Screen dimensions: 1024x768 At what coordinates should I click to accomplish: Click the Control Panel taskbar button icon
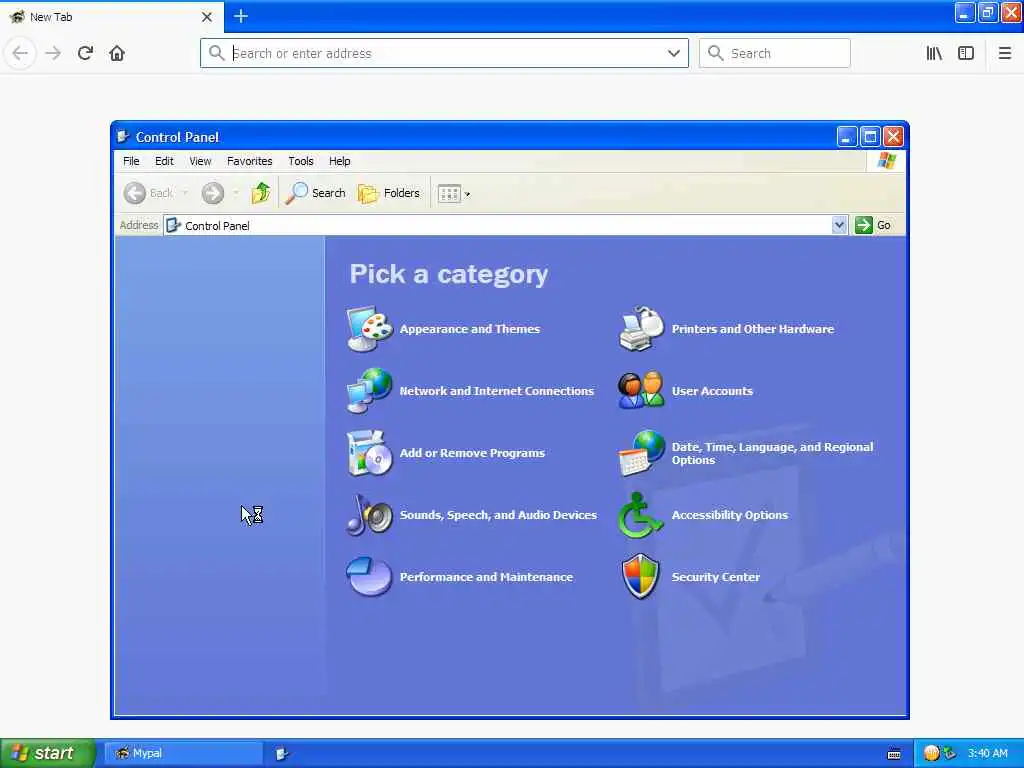click(281, 753)
